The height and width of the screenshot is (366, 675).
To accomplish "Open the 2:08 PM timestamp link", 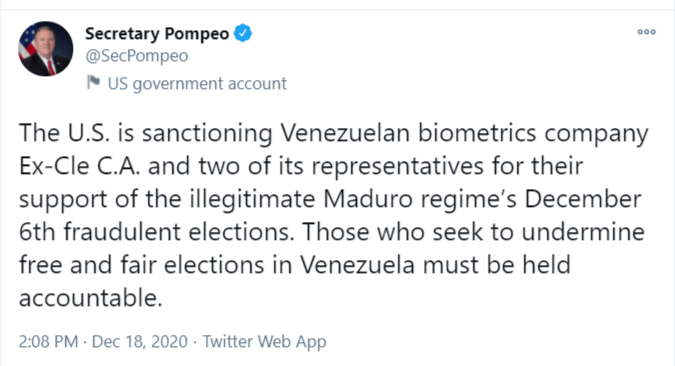I will [x=48, y=341].
